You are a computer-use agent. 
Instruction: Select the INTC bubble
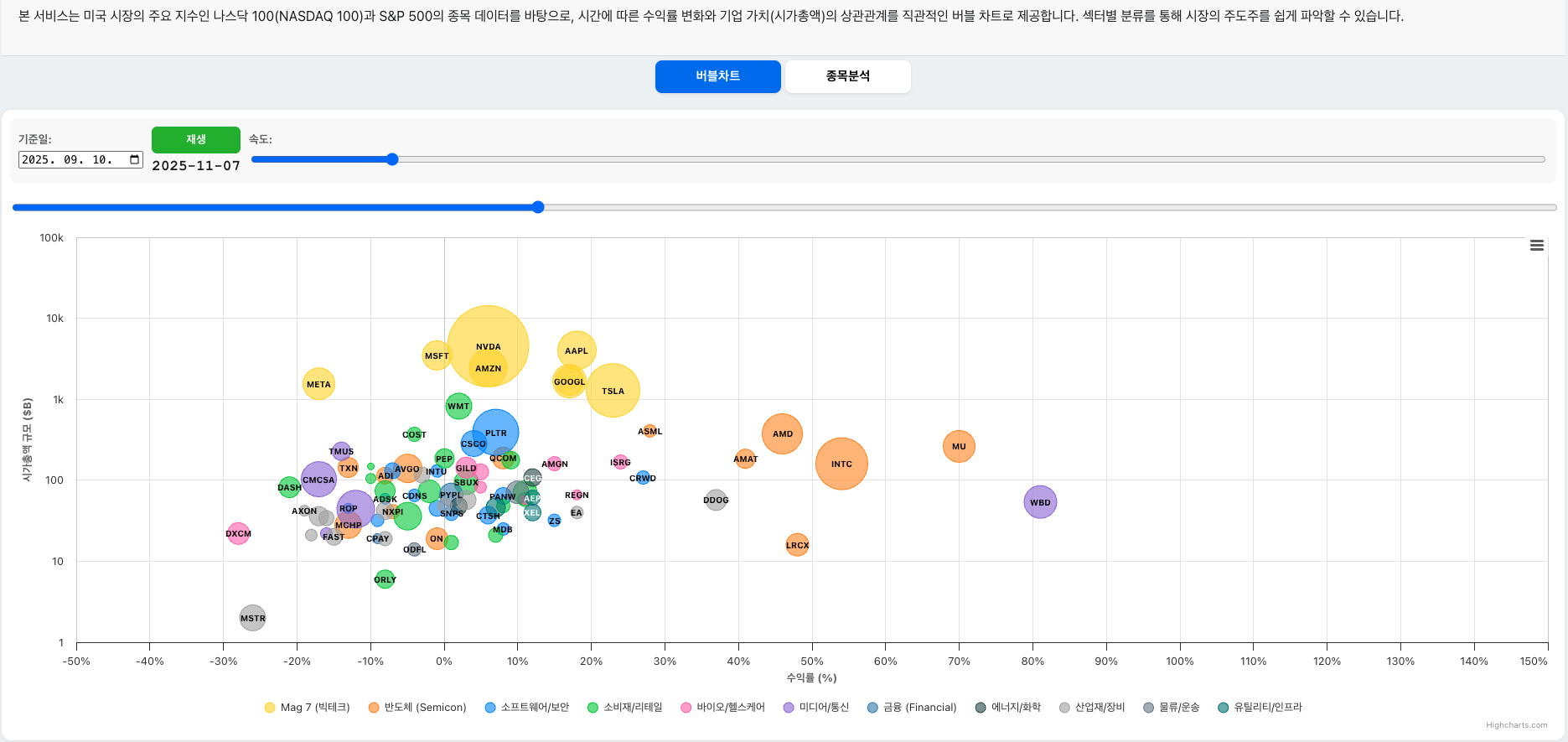point(841,464)
